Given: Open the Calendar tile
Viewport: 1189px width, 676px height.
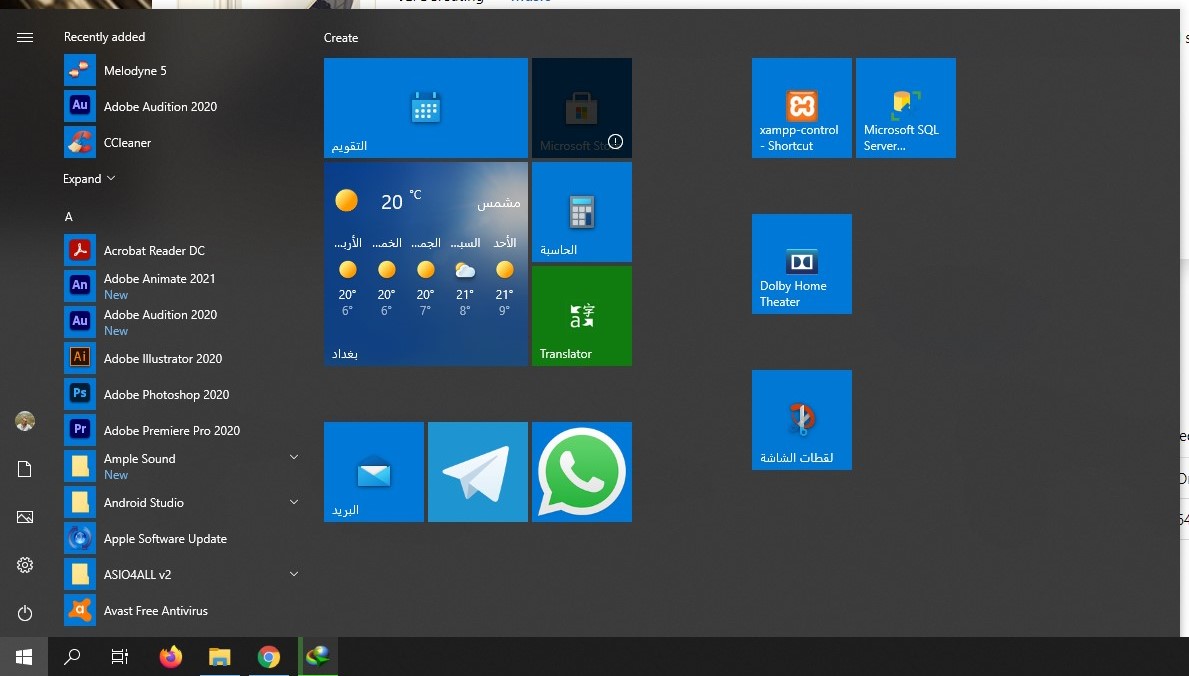Looking at the screenshot, I should click(x=425, y=108).
